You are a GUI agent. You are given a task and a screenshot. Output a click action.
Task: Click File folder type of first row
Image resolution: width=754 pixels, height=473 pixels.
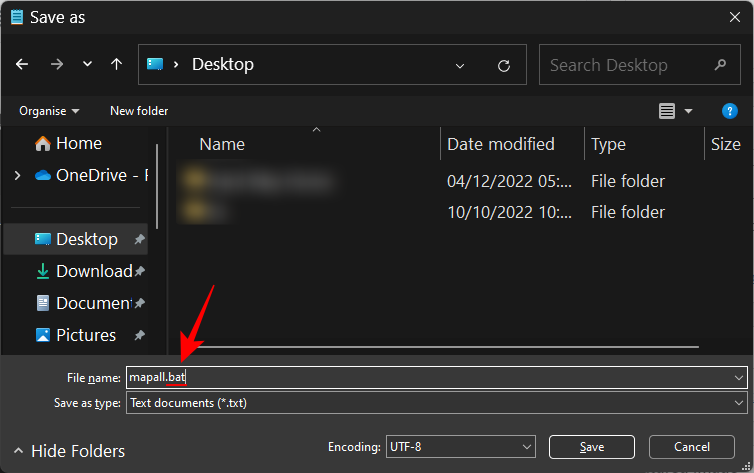[628, 181]
